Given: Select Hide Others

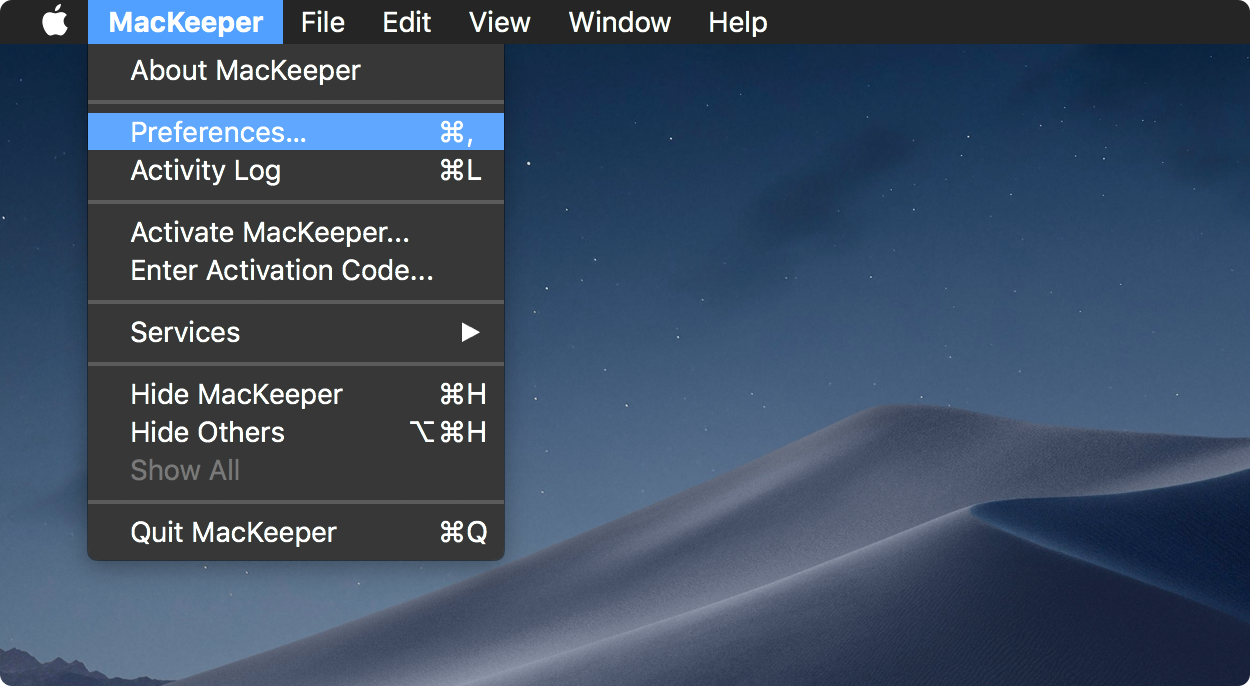Looking at the screenshot, I should (296, 433).
